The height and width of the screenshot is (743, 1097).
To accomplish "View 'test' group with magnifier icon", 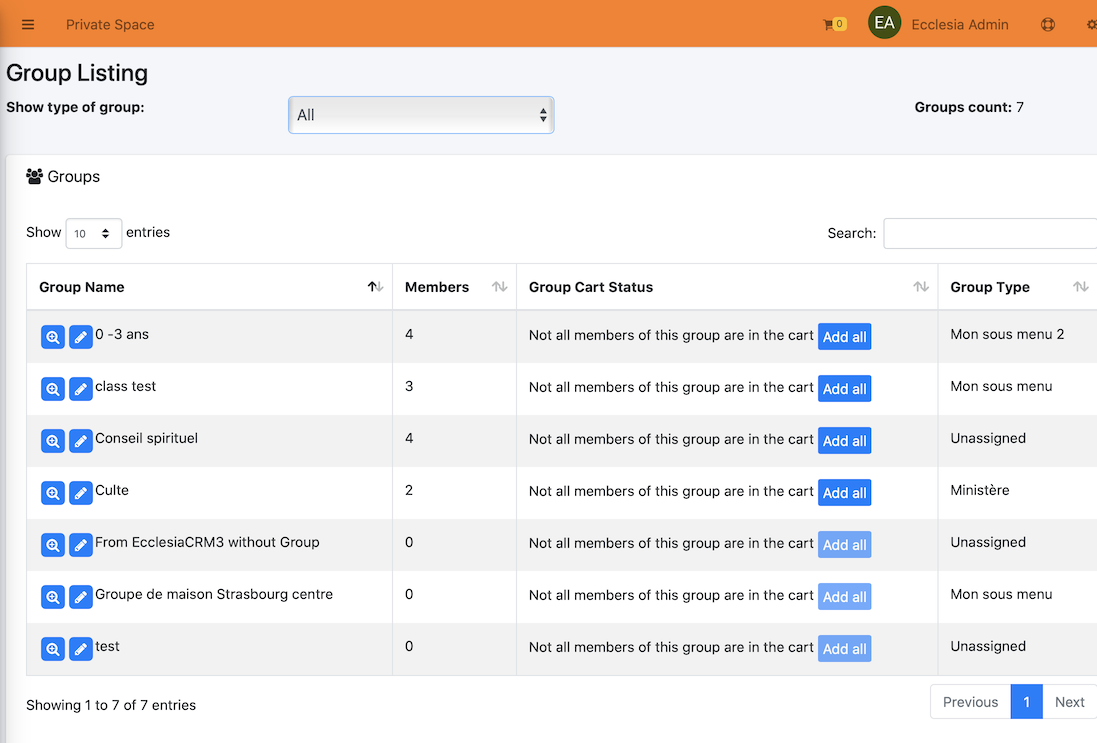I will [53, 649].
